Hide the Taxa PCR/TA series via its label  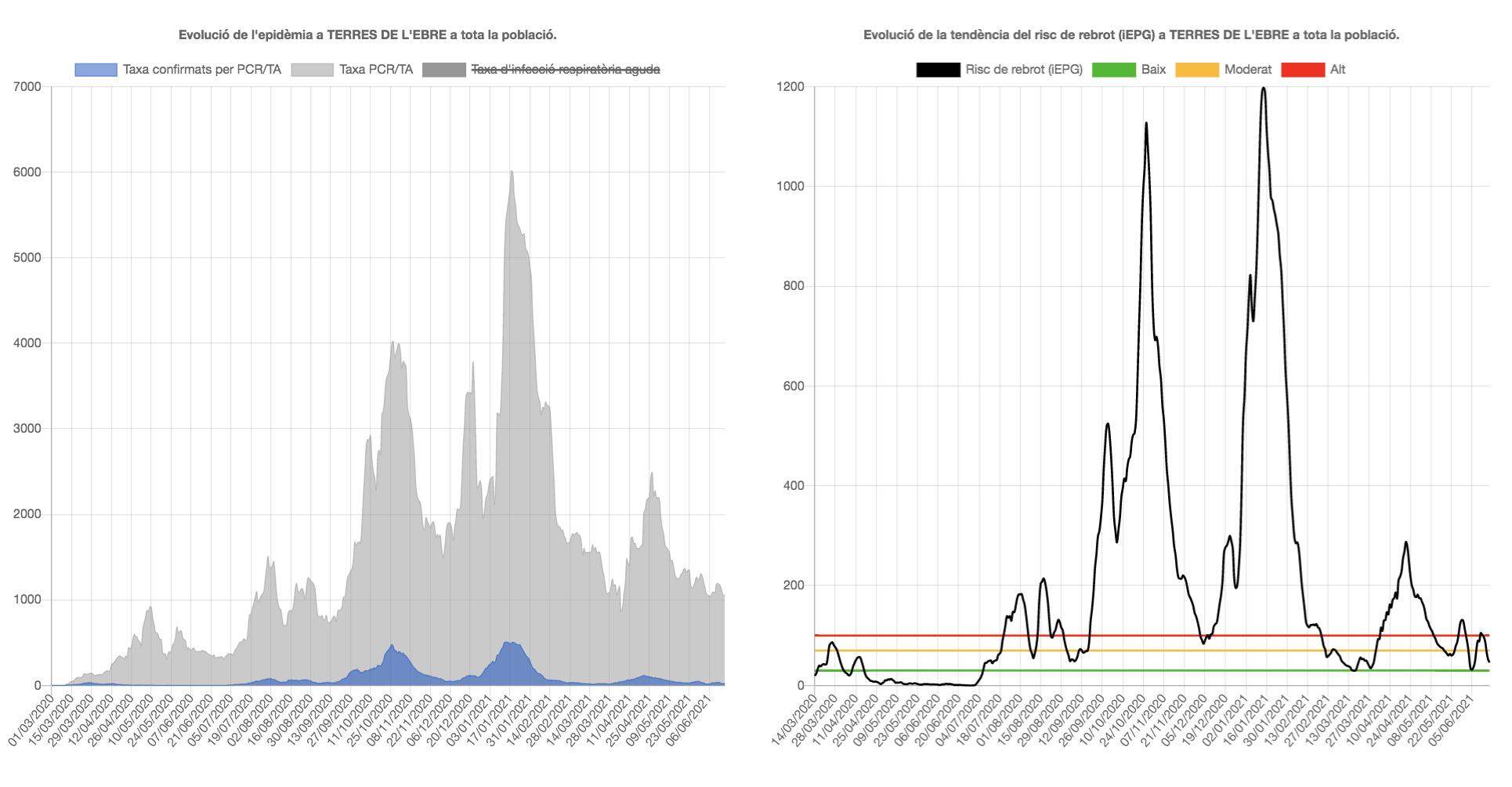375,70
